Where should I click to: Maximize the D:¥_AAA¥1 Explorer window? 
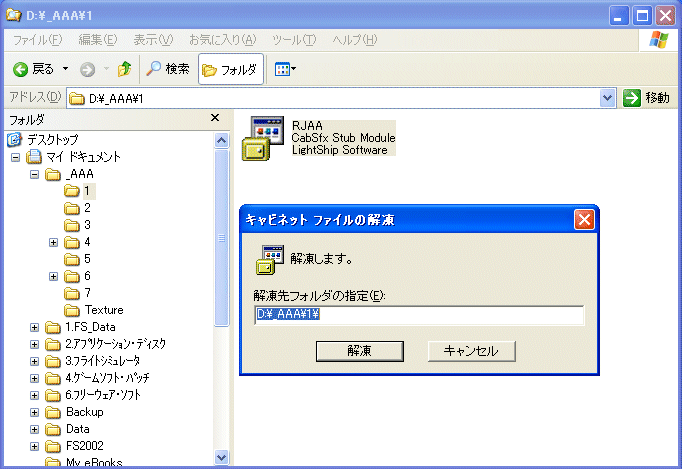pyautogui.click(x=642, y=16)
